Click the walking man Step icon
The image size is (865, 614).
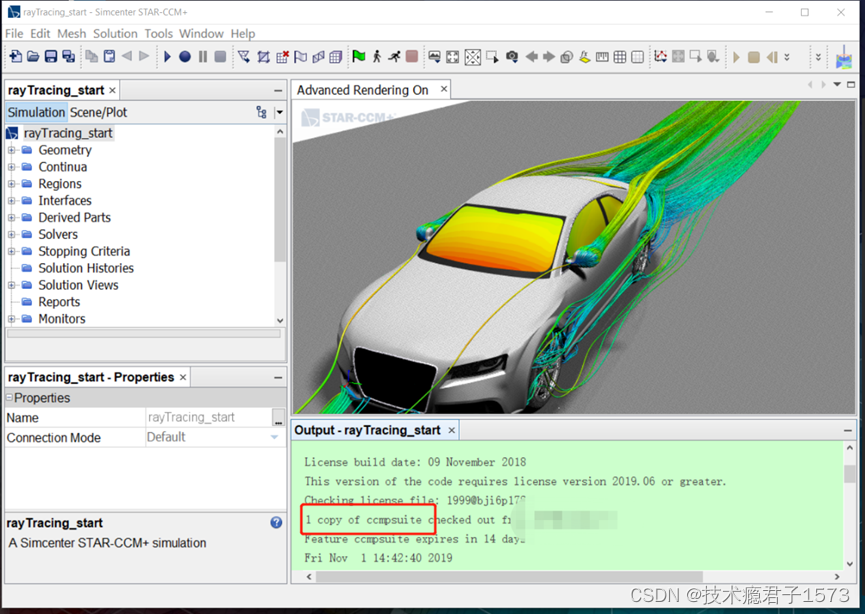[377, 56]
